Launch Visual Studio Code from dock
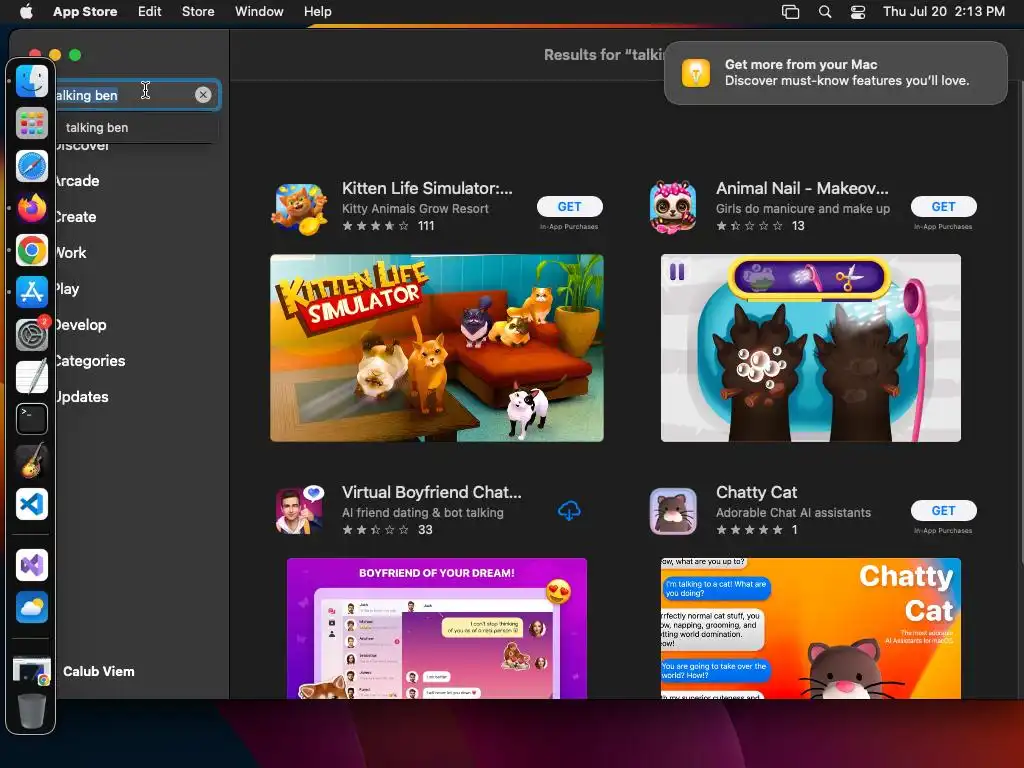Screen dimensions: 1024x768 pos(31,504)
